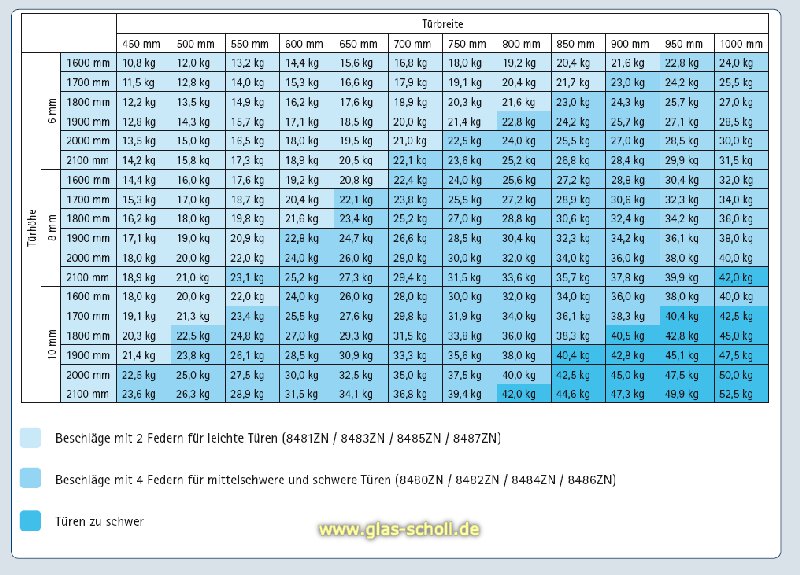Click the 700 mm column header
Screen dimensions: 800x575
(x=413, y=43)
